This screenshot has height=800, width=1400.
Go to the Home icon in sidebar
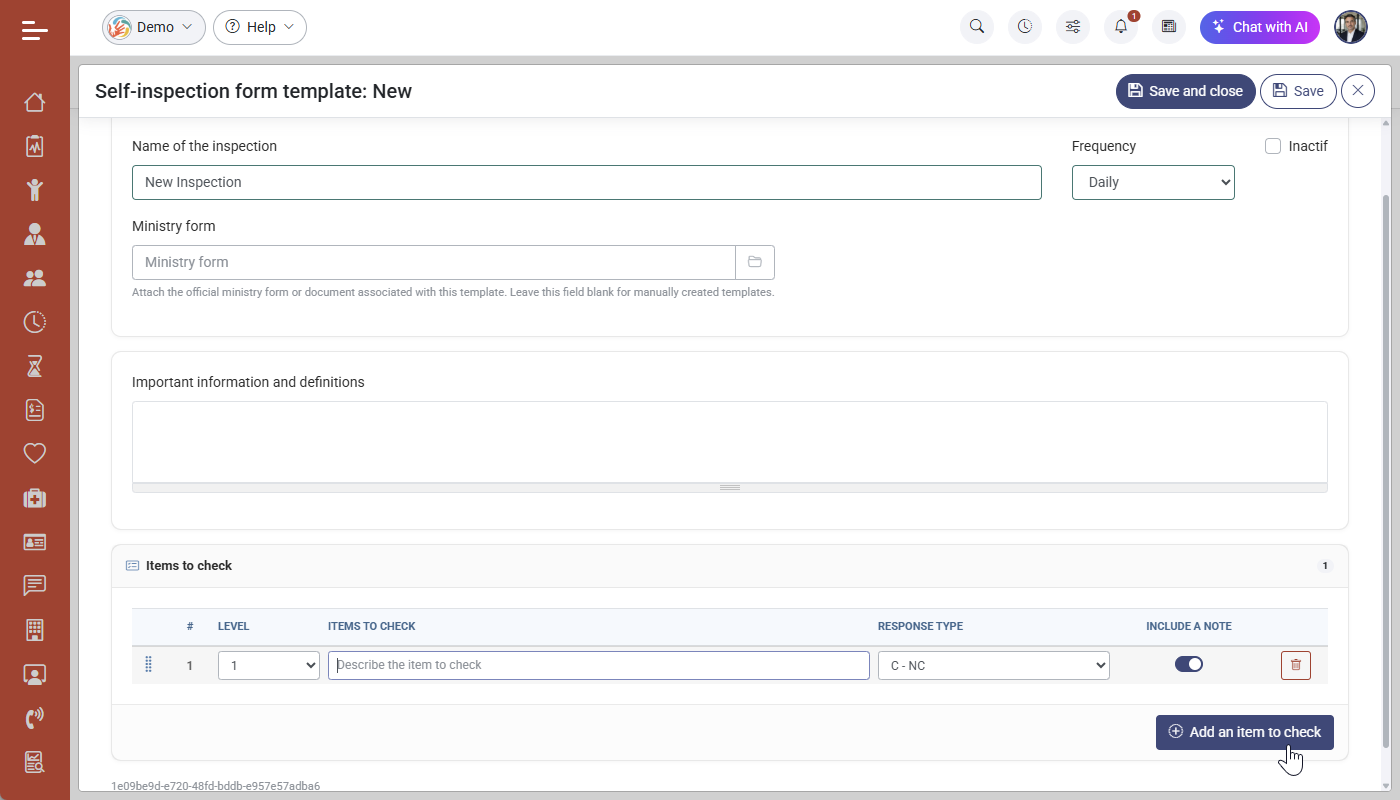click(x=35, y=102)
